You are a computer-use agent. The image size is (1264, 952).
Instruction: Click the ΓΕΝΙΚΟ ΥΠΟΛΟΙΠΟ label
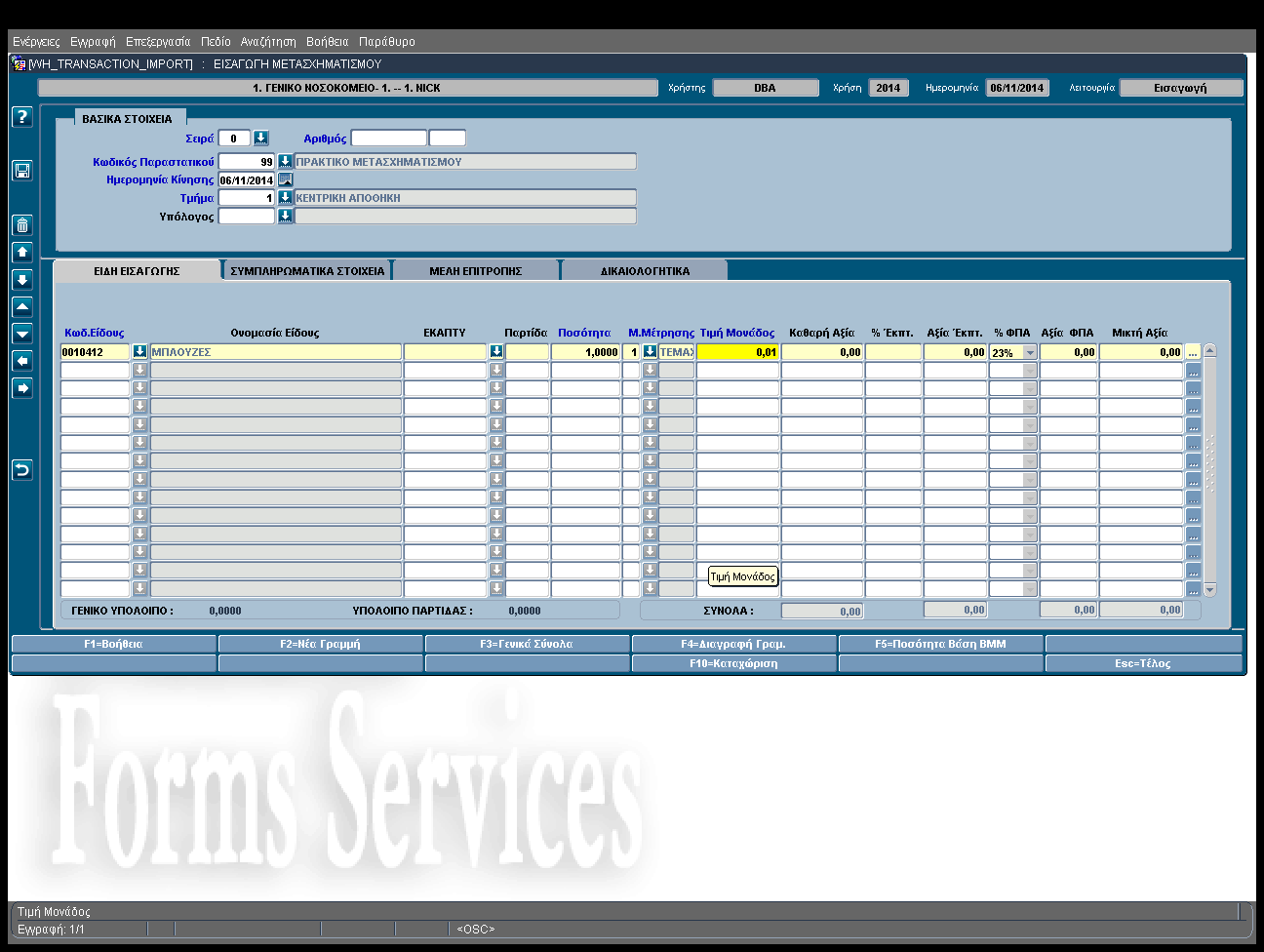tap(123, 611)
